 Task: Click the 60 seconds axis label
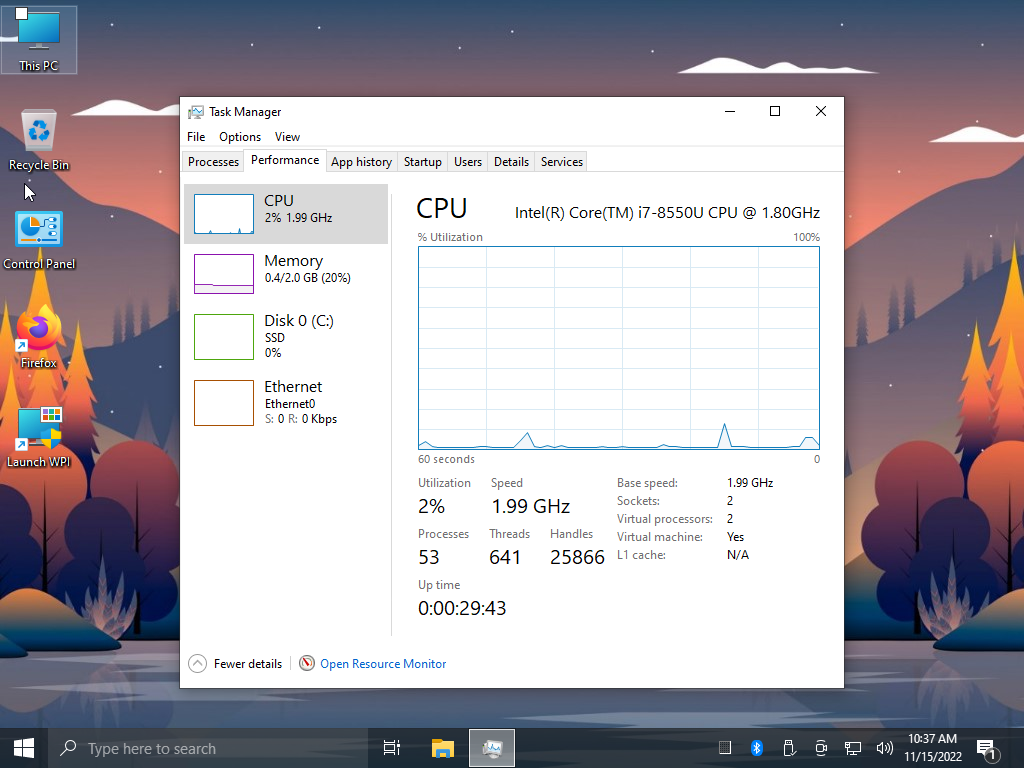[446, 459]
